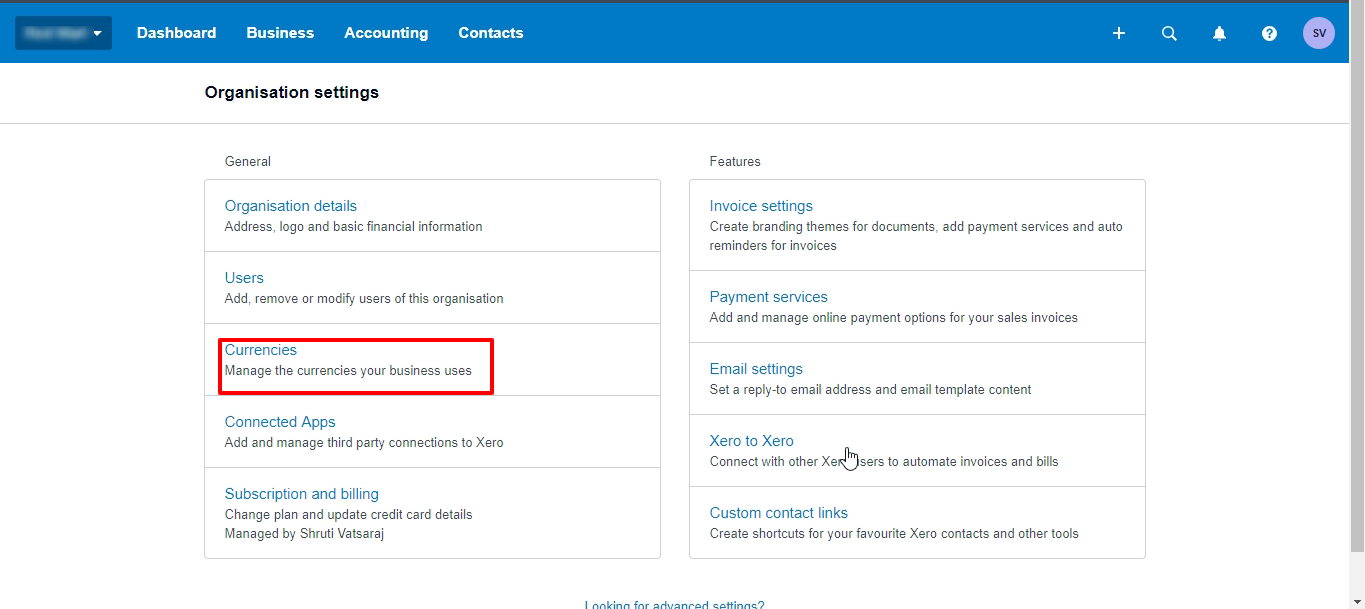
Task: Open Payment services link
Action: (769, 297)
